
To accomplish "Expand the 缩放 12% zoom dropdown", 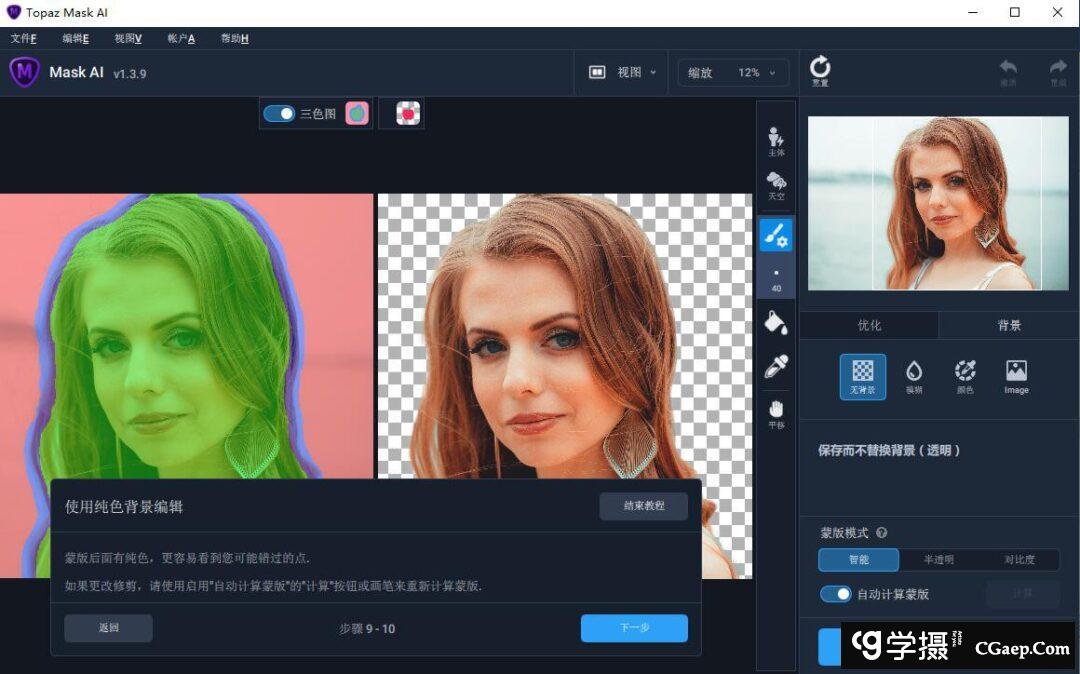I will click(x=733, y=72).
